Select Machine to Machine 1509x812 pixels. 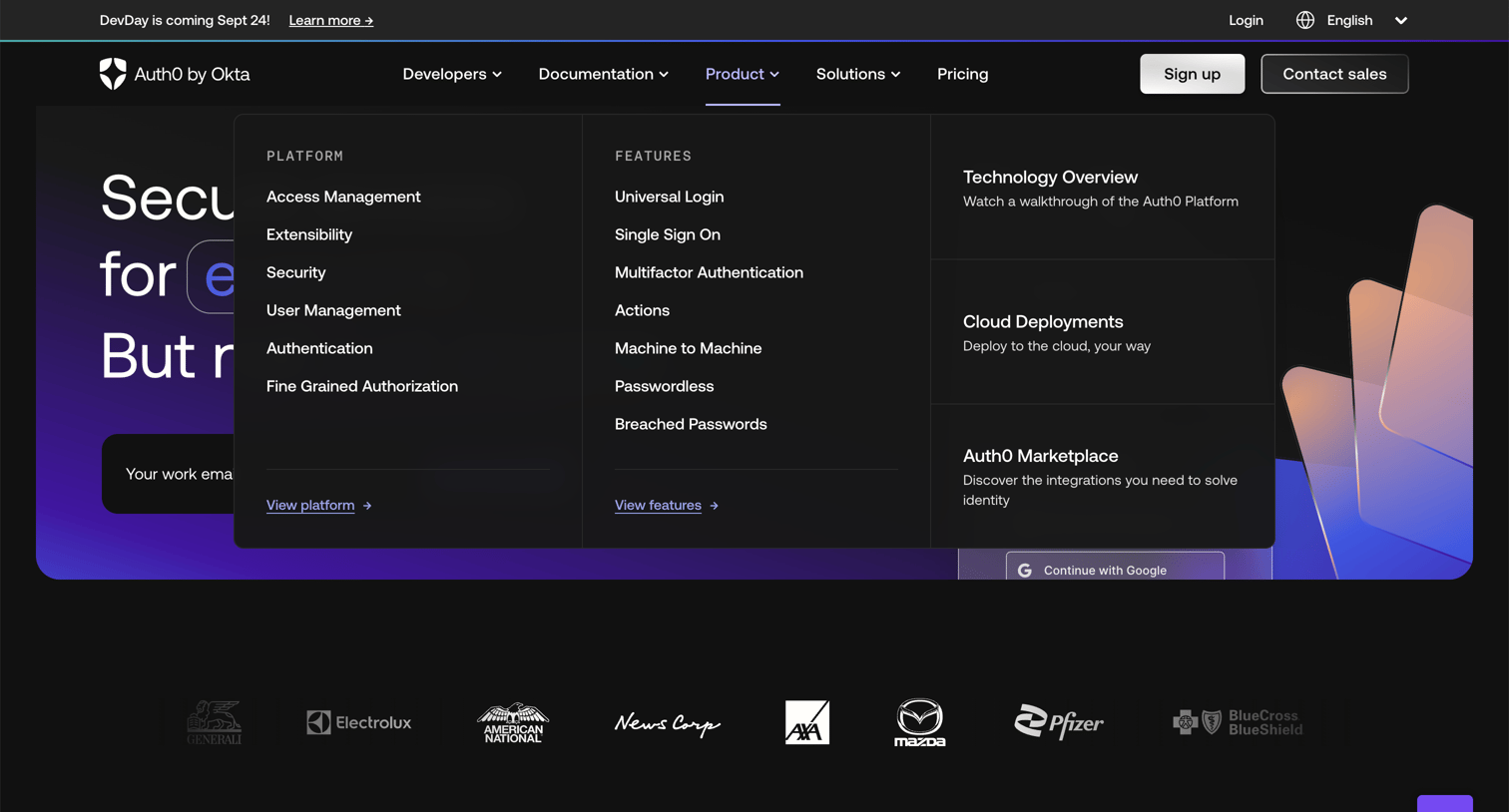[x=689, y=348]
